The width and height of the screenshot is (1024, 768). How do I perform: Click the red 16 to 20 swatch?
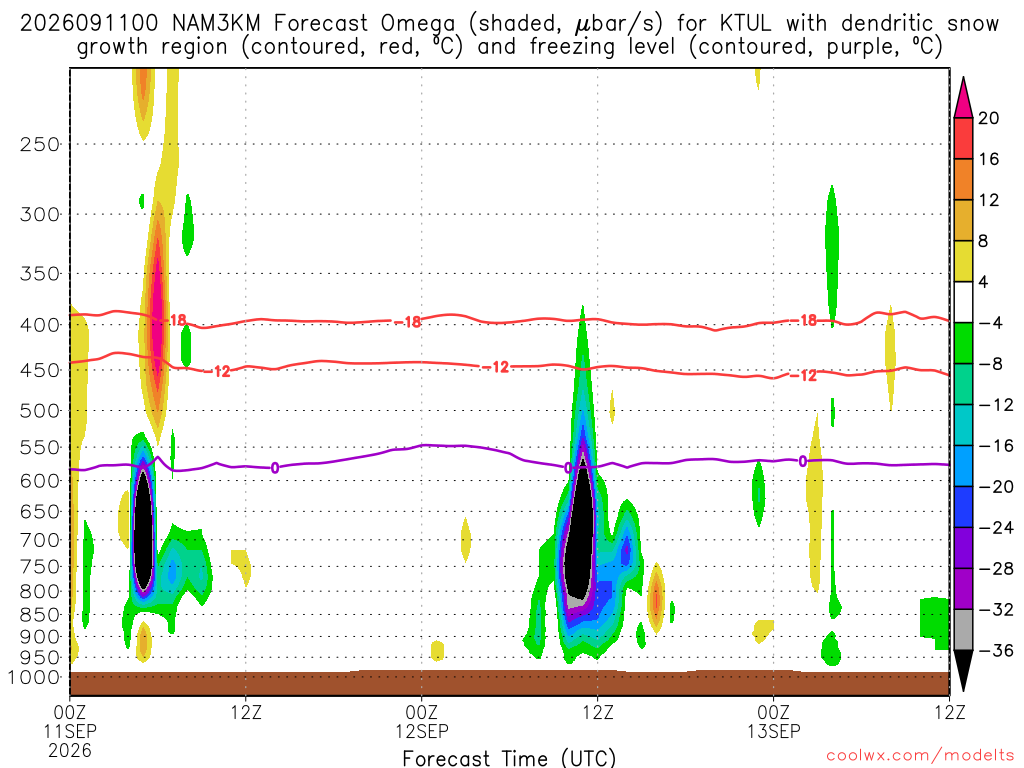(963, 138)
